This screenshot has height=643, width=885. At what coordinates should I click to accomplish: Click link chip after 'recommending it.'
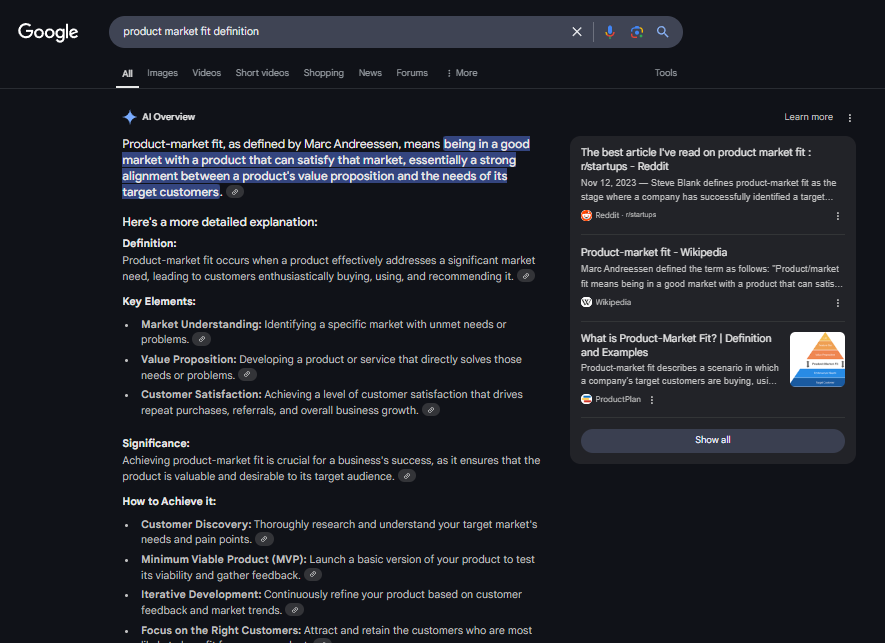(x=525, y=276)
